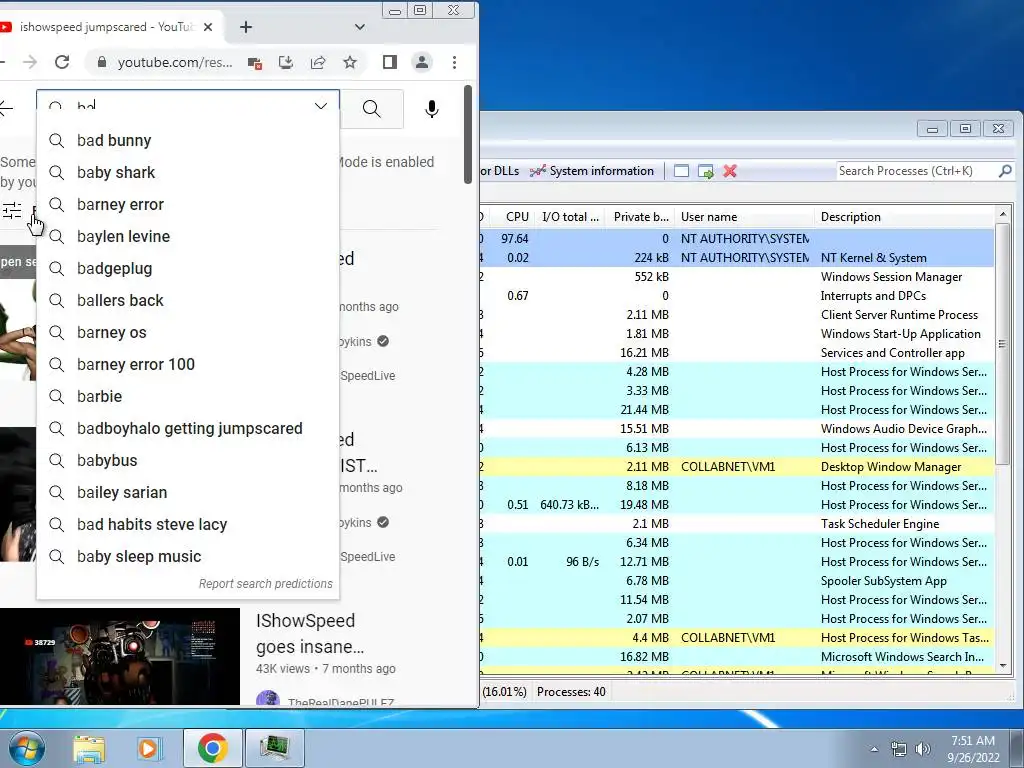This screenshot has height=768, width=1024.
Task: Choose suggestion 'baby shark'
Action: tap(188, 172)
